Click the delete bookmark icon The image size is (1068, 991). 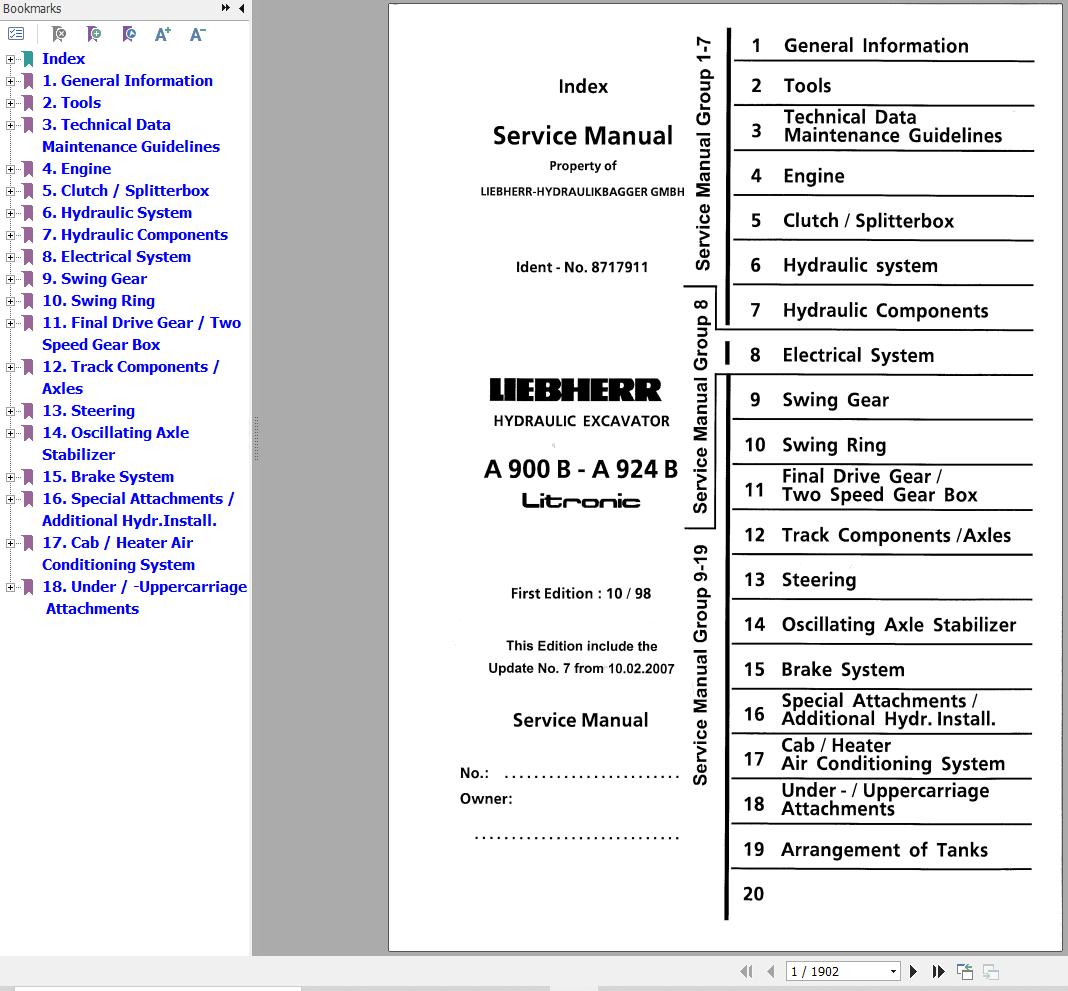(x=59, y=33)
